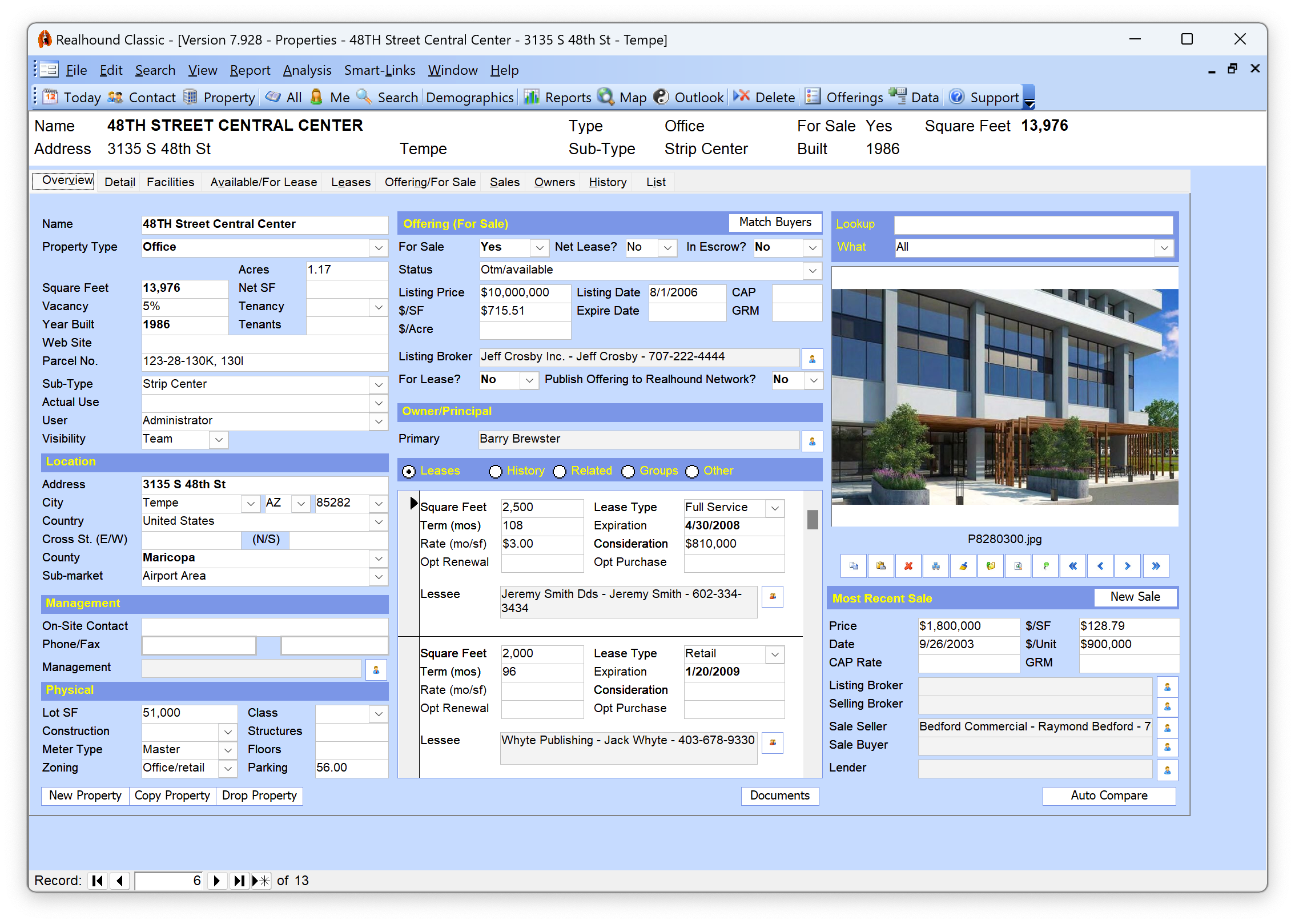The width and height of the screenshot is (1295, 924).
Task: Delete photo with the red X icon
Action: (908, 566)
